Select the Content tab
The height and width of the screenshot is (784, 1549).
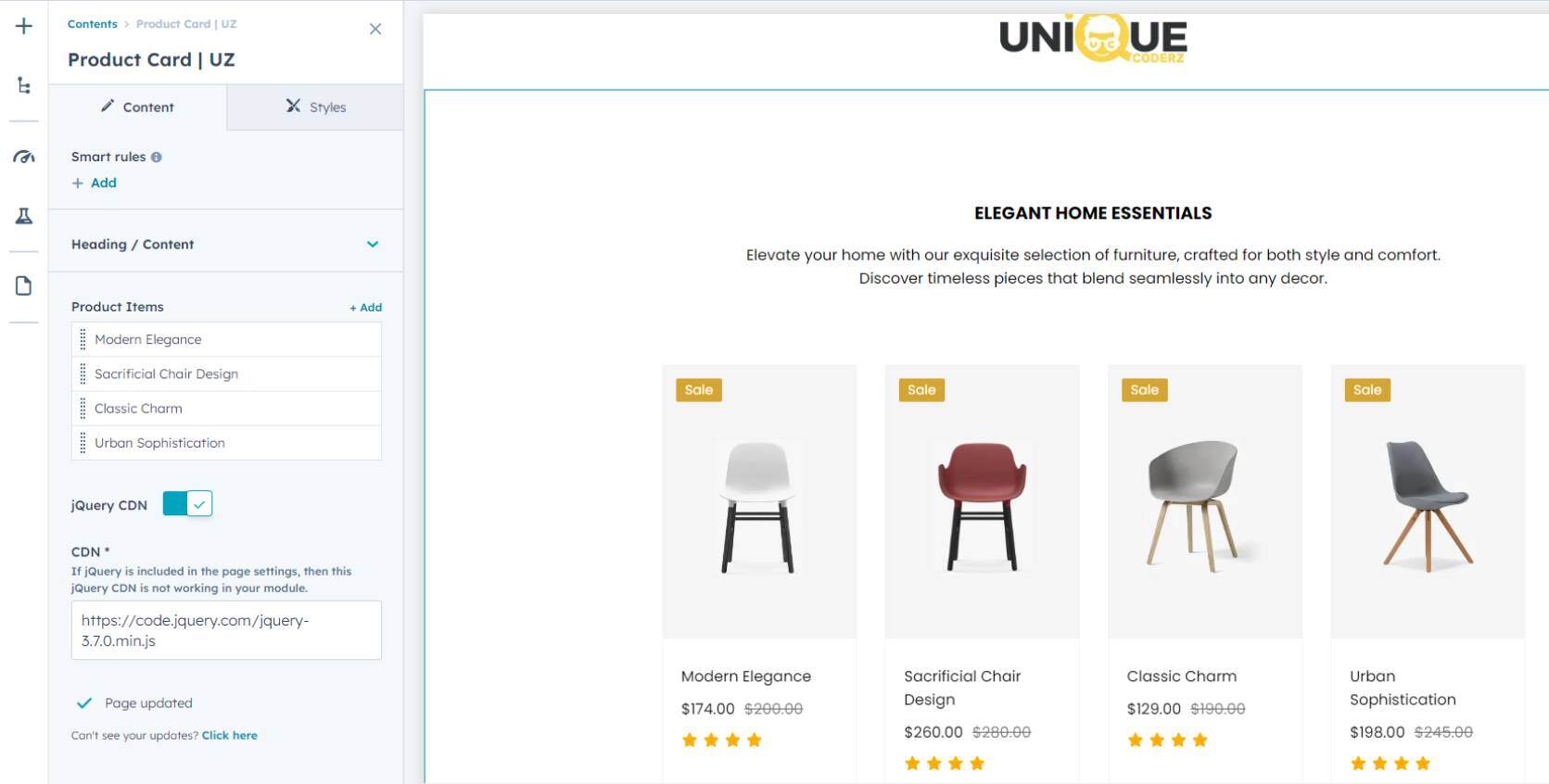coord(137,107)
